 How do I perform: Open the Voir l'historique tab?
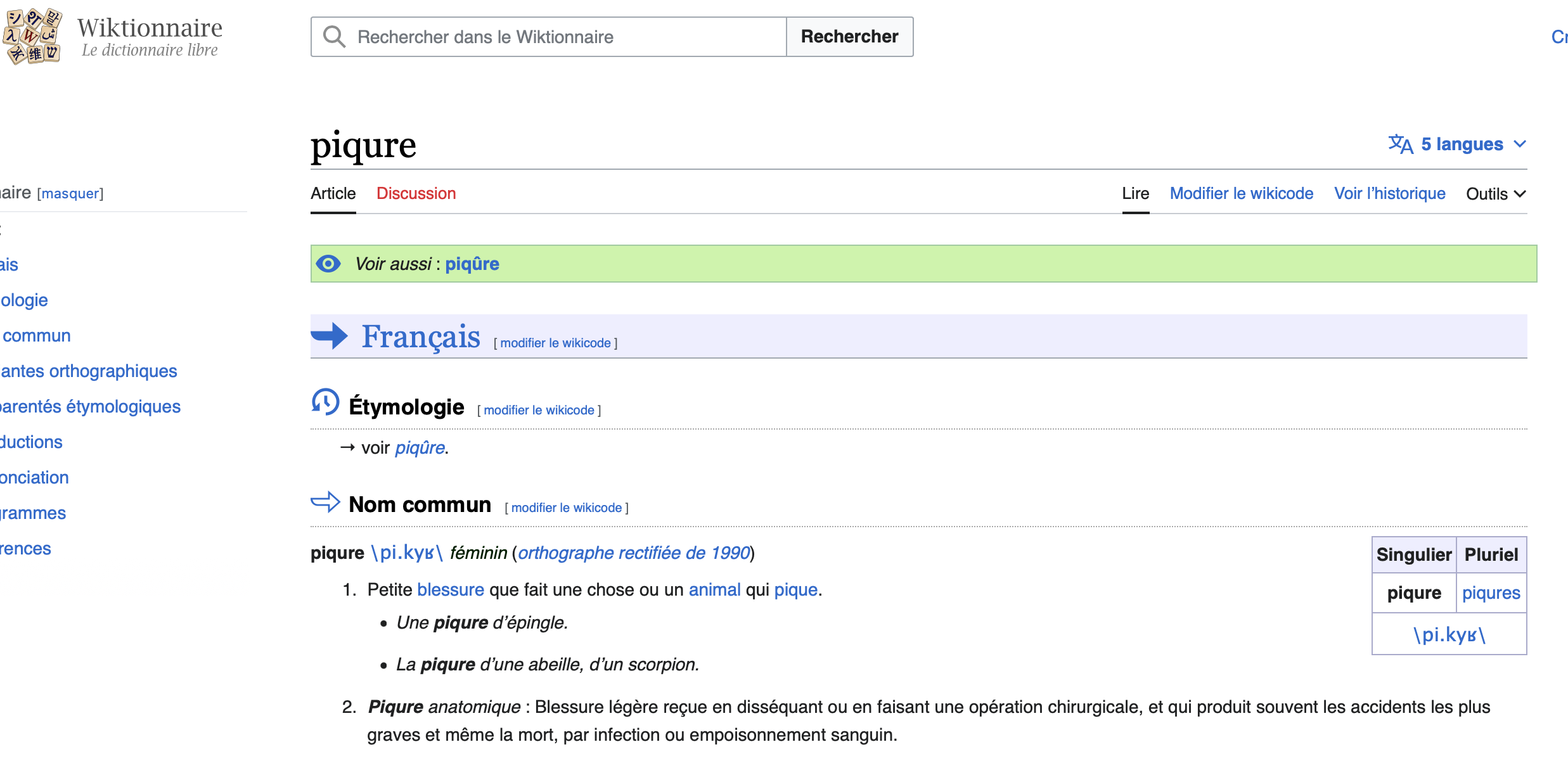point(1389,193)
